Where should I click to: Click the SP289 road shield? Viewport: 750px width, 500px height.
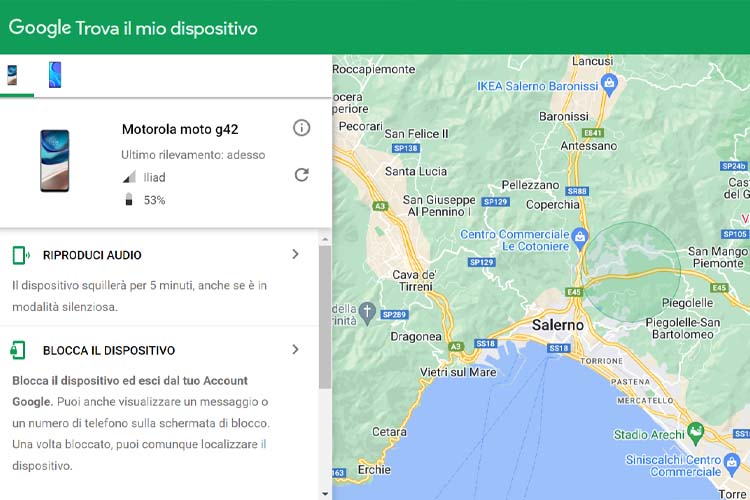(x=394, y=315)
